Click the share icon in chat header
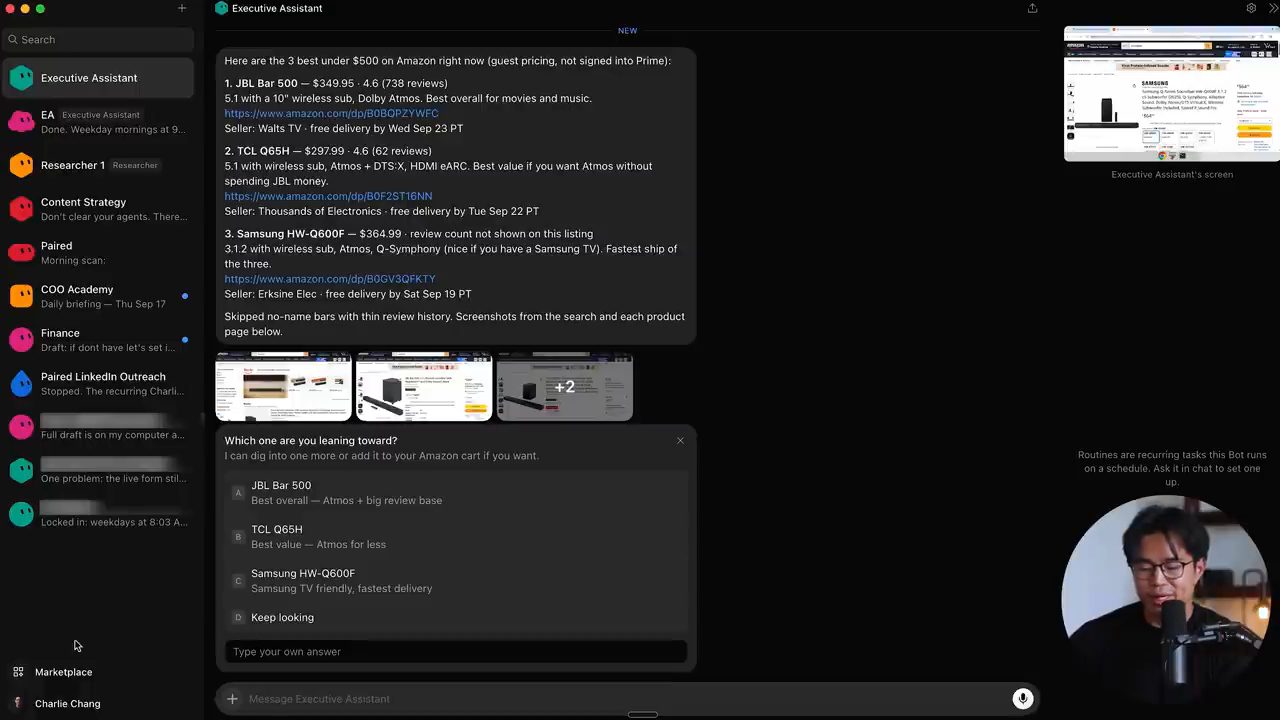1280x720 pixels. [1032, 8]
